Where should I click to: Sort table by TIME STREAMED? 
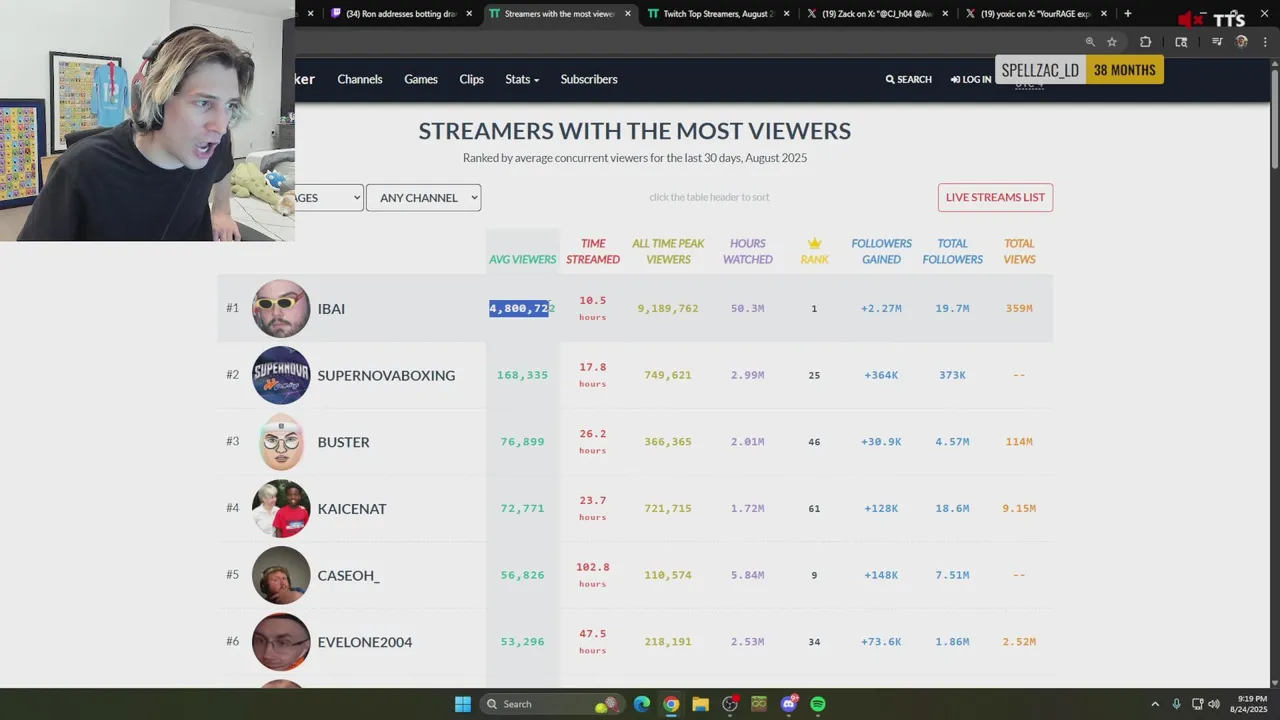(x=593, y=251)
